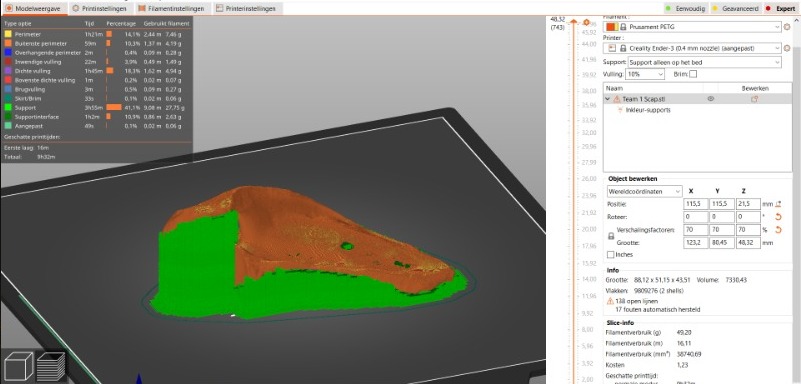
Task: Switch to the Modelweergave tab
Action: tap(34, 9)
